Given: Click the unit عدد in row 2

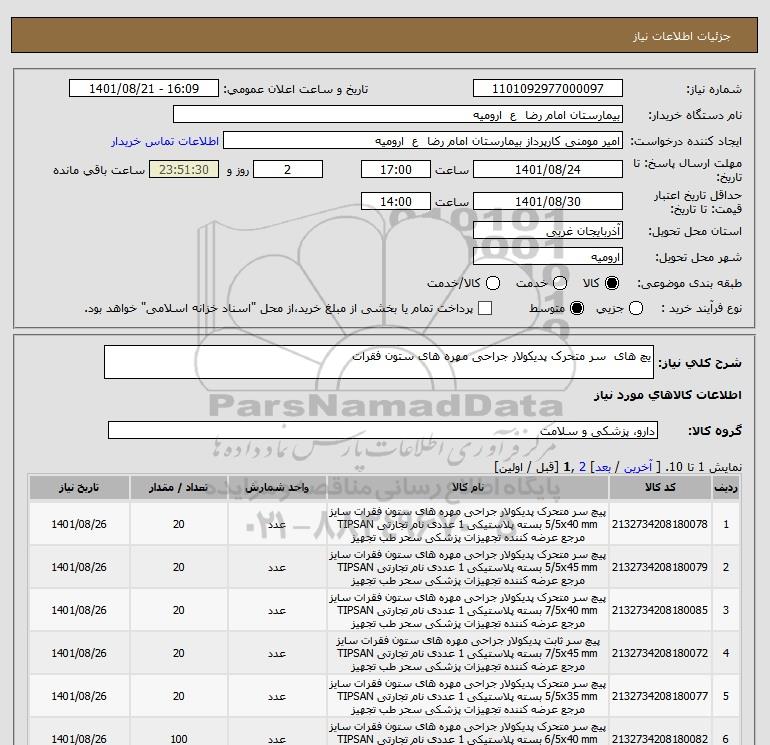Looking at the screenshot, I should click(277, 567).
